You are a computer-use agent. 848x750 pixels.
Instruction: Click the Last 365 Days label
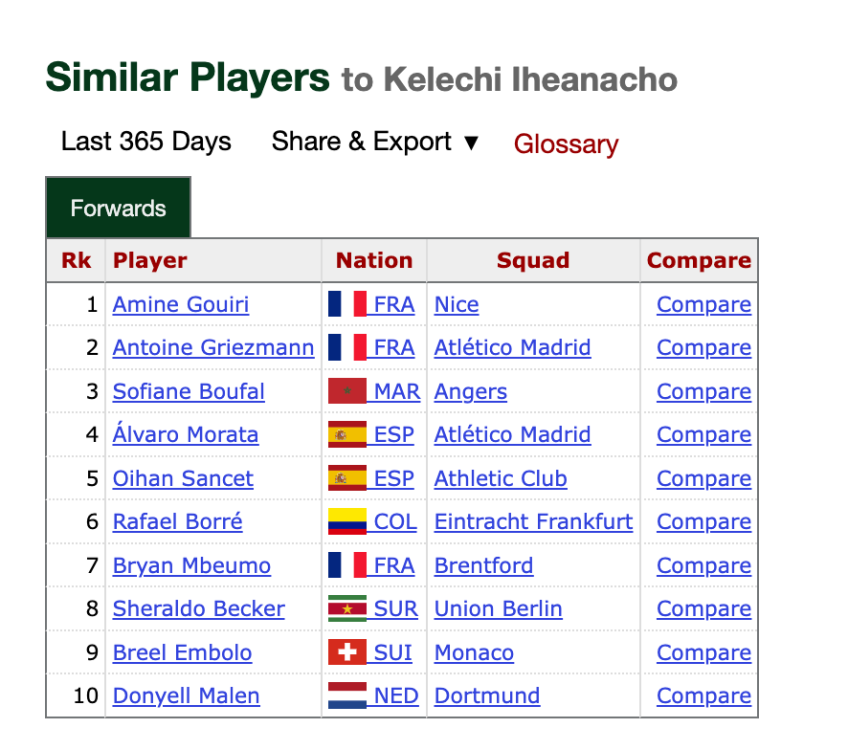tap(146, 142)
